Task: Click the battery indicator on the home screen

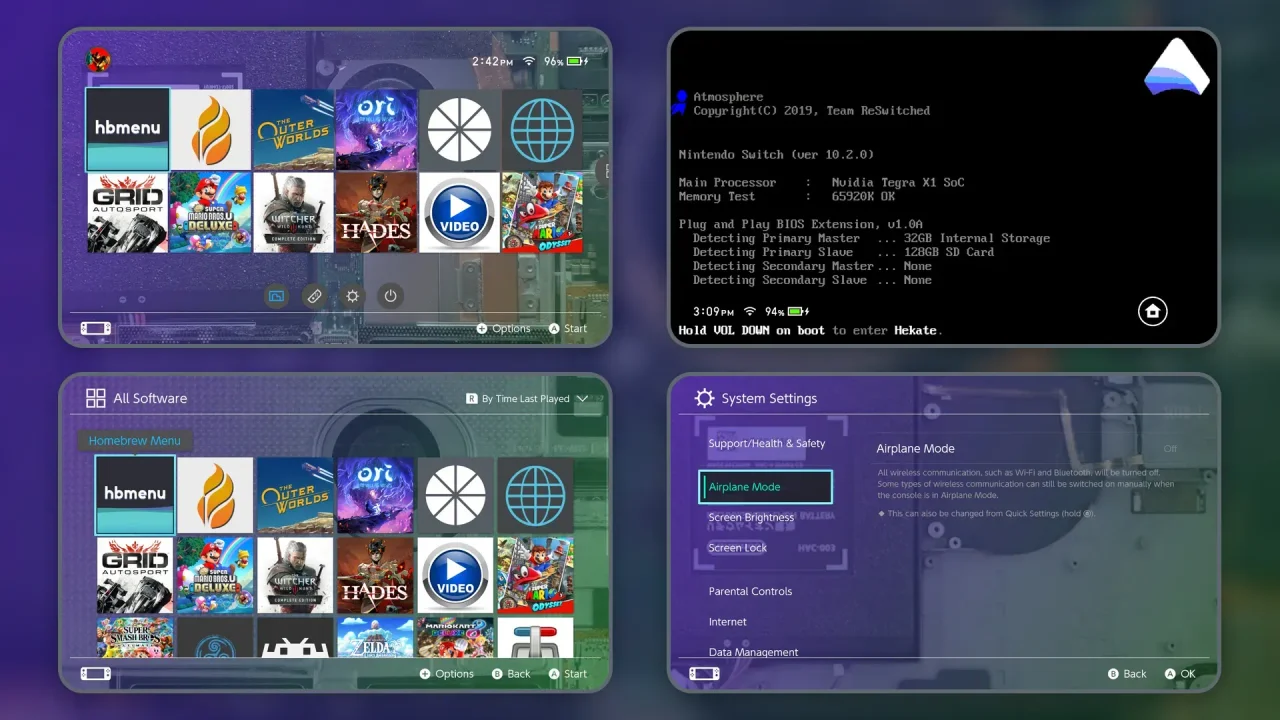Action: coord(578,61)
